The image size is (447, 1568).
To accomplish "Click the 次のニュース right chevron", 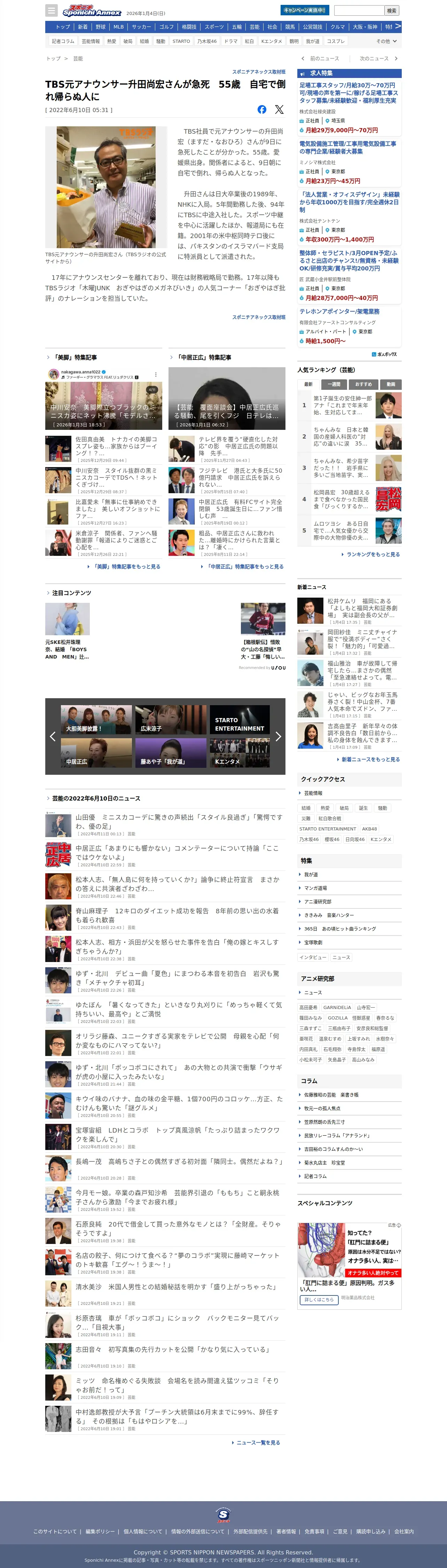I will pyautogui.click(x=396, y=58).
